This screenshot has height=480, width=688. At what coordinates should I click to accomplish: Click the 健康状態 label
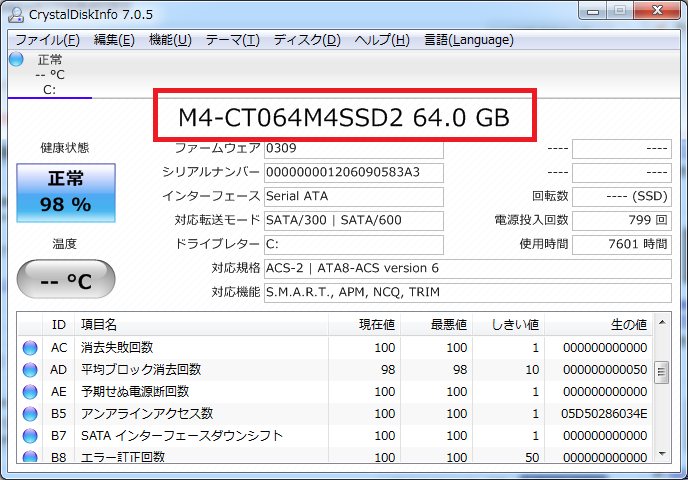pyautogui.click(x=65, y=148)
